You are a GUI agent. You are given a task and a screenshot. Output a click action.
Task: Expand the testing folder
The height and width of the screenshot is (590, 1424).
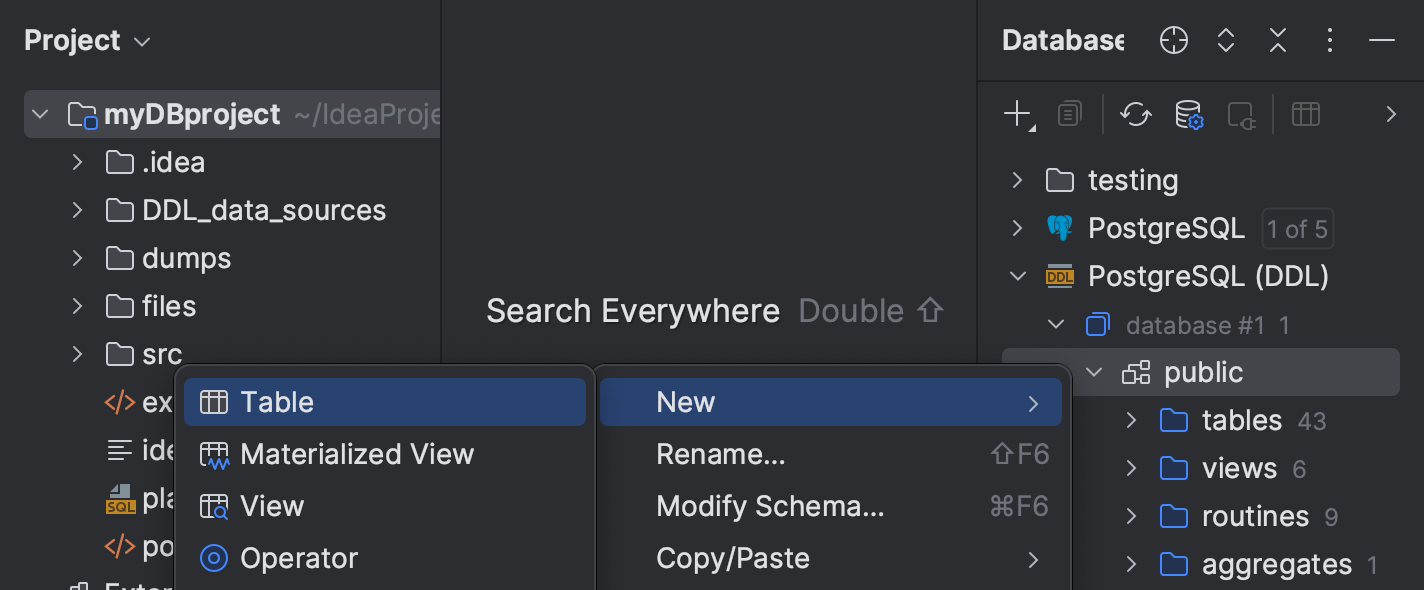pos(1017,180)
